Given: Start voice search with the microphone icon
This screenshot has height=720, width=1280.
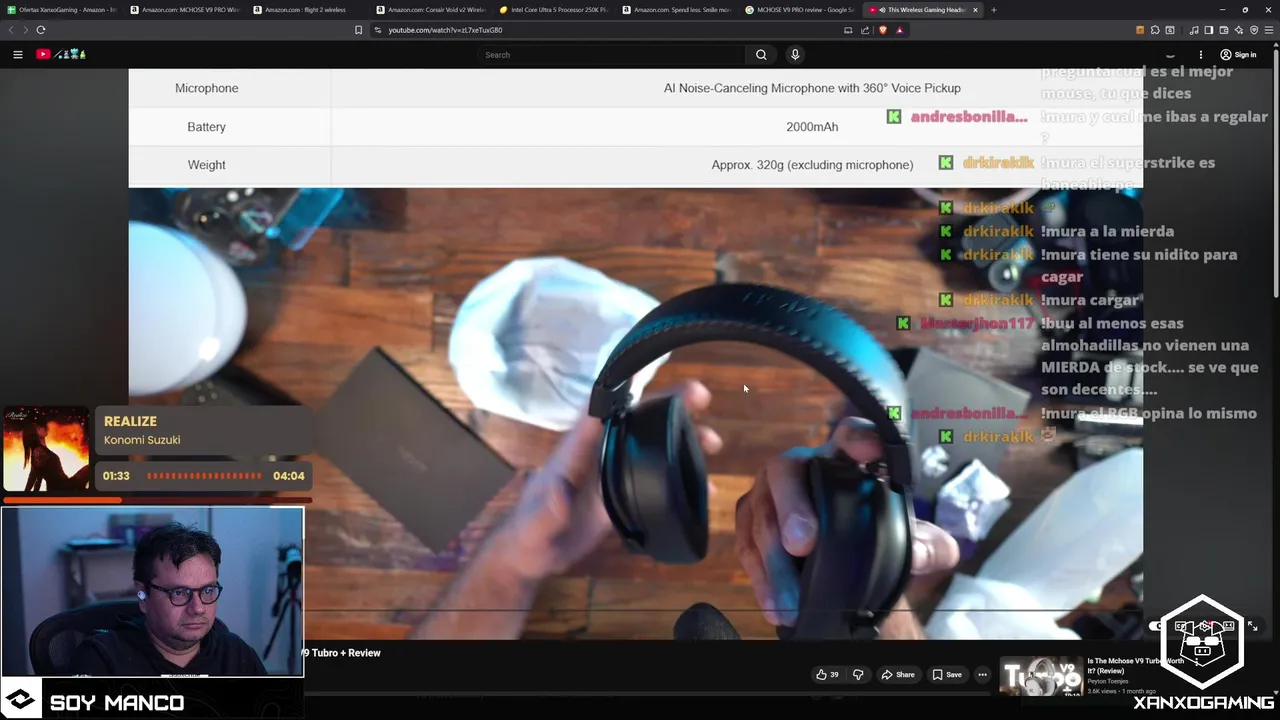Looking at the screenshot, I should click(x=795, y=55).
